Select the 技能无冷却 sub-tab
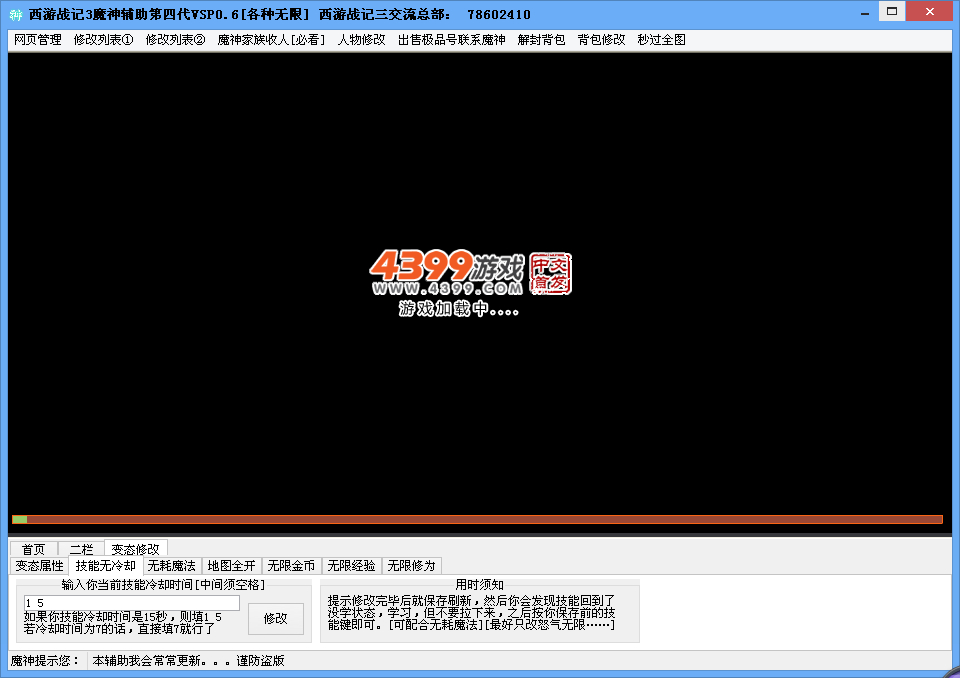 tap(105, 565)
